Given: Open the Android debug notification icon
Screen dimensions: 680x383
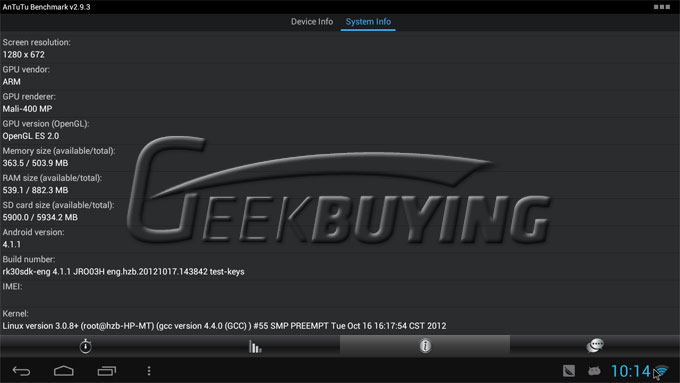Looking at the screenshot, I should click(594, 371).
